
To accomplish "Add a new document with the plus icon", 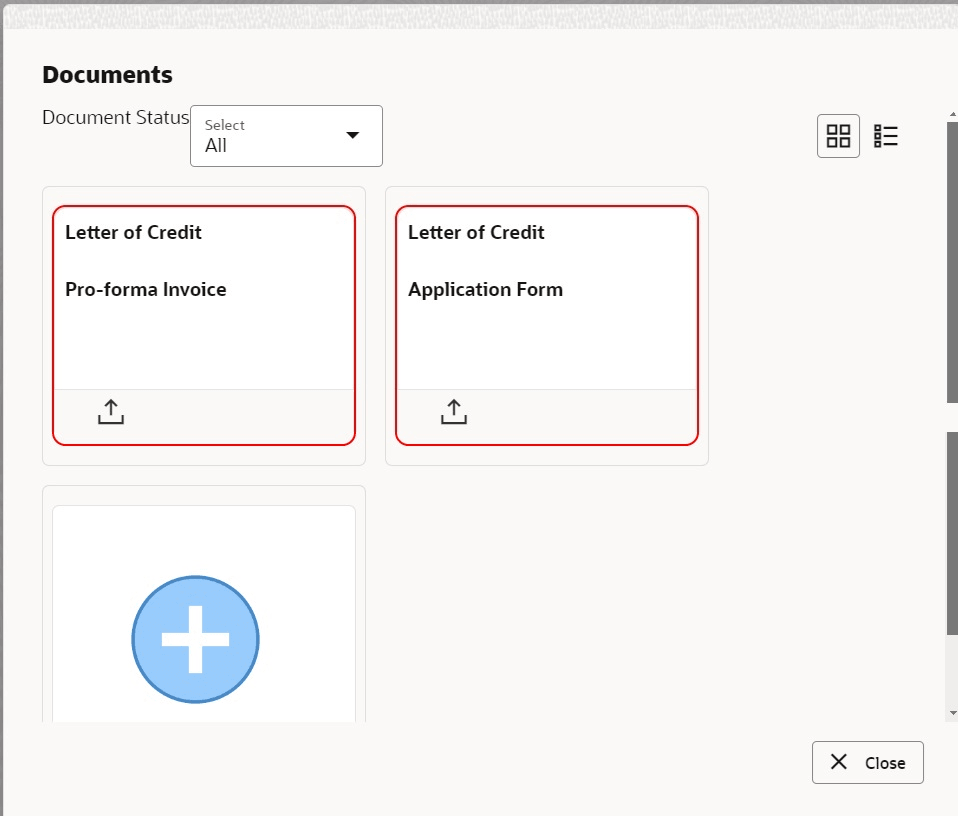I will click(x=195, y=639).
